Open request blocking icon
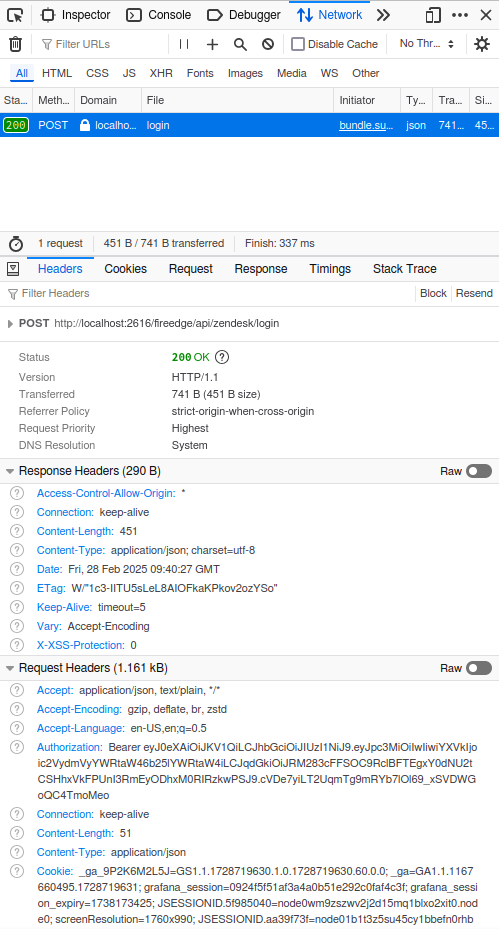 coord(268,44)
